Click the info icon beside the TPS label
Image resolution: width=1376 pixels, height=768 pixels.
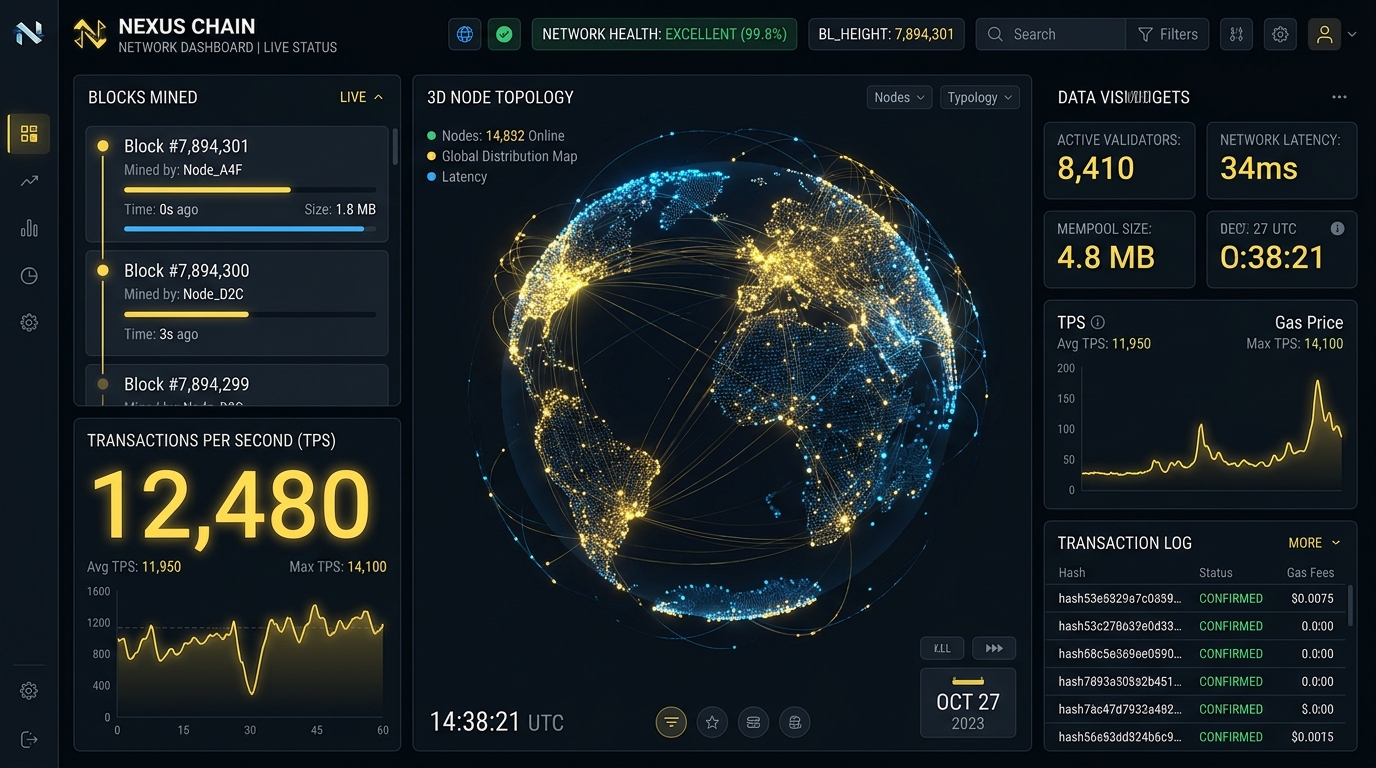(1098, 322)
